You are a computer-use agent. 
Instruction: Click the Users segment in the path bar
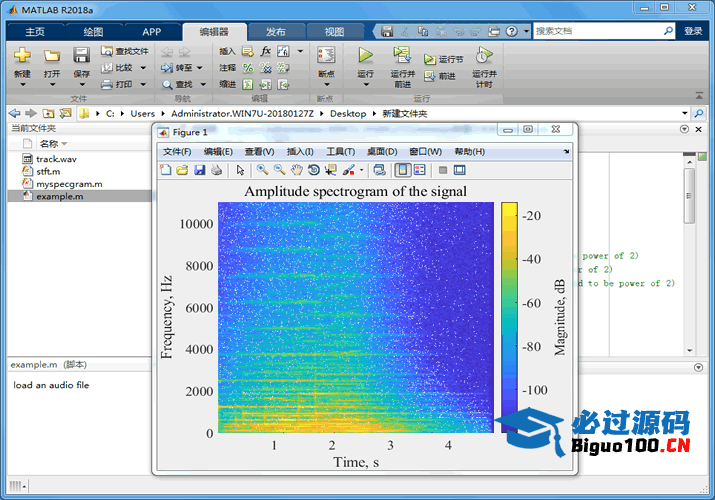coord(142,113)
